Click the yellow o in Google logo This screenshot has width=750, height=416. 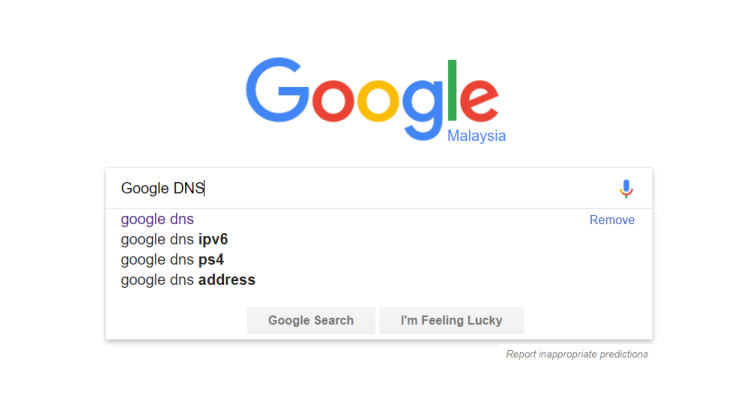click(x=378, y=101)
